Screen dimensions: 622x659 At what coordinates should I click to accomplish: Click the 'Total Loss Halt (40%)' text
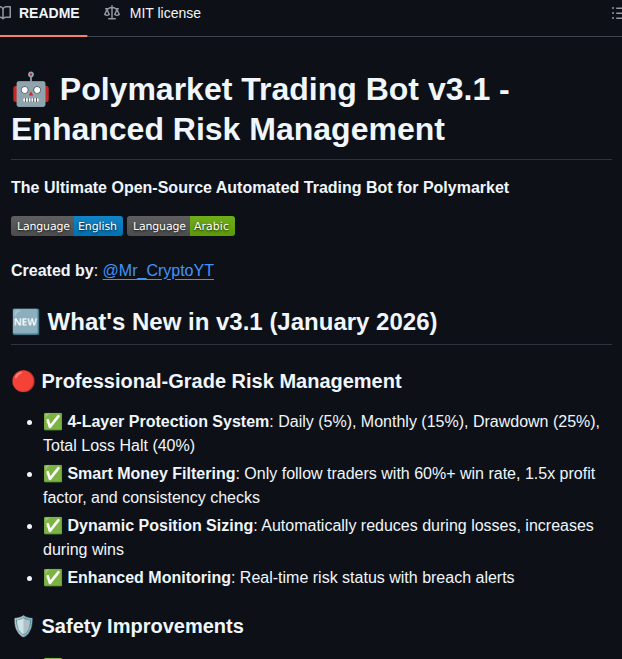coord(119,445)
